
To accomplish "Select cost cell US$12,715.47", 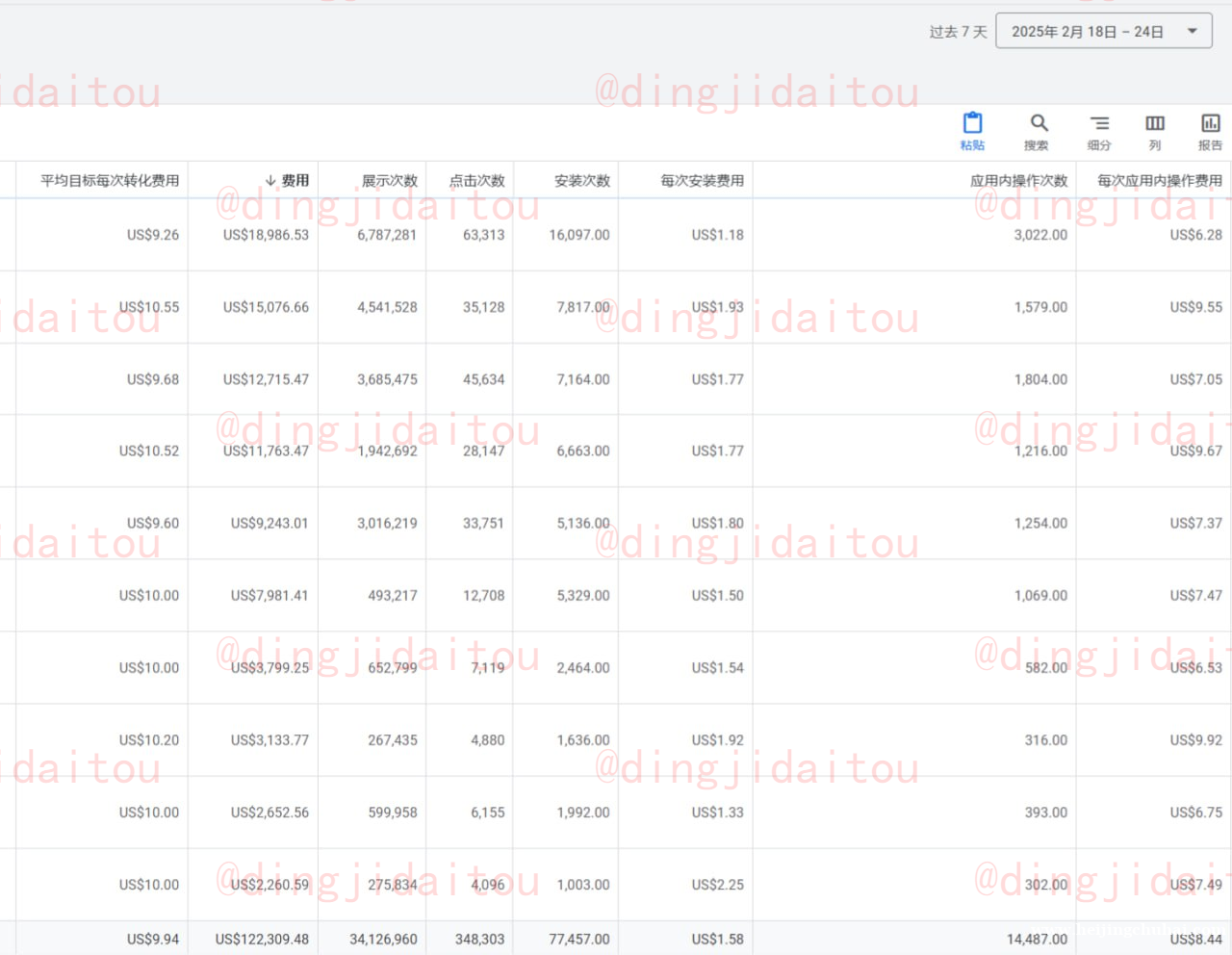I will 266,379.
